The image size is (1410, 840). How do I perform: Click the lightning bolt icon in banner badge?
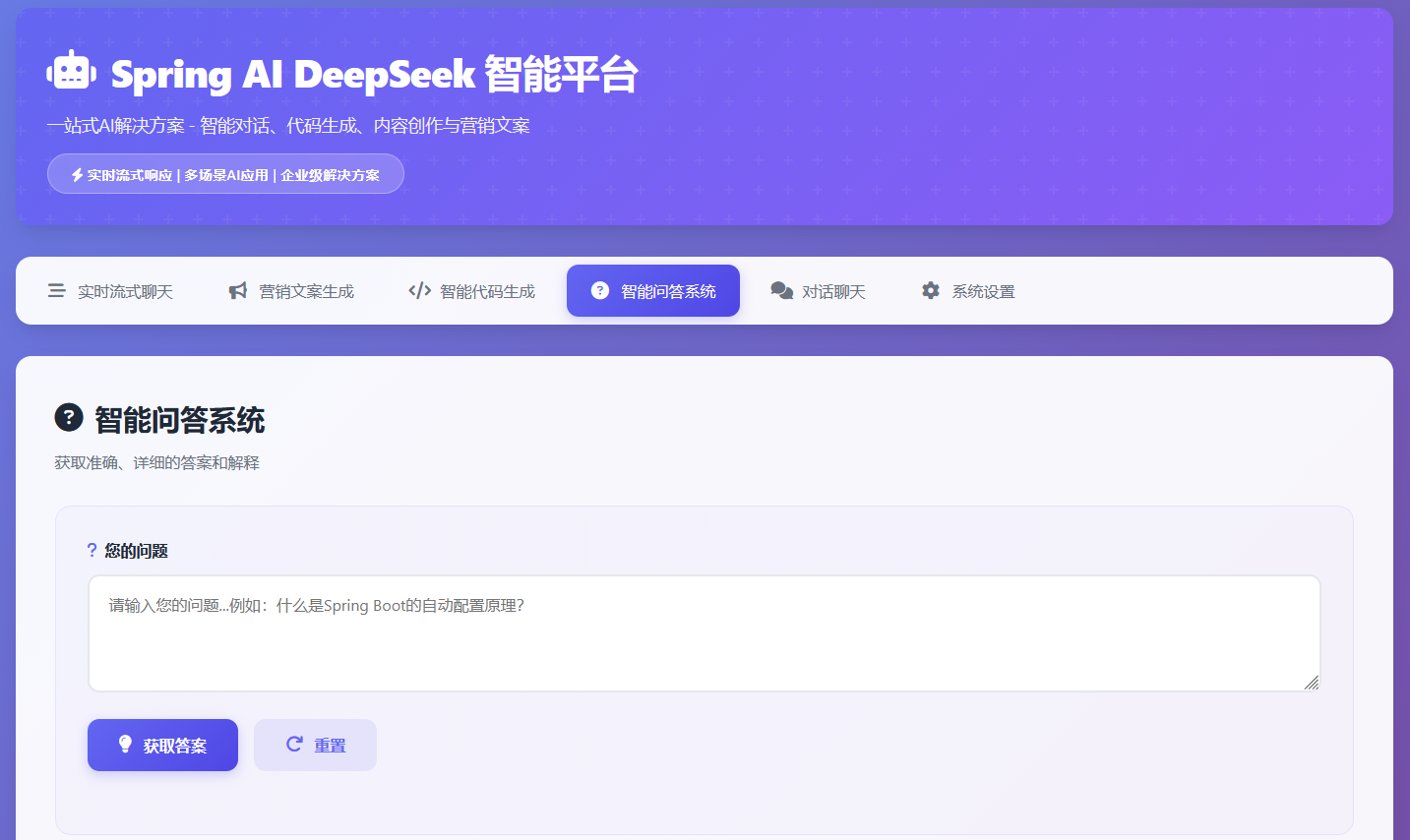pyautogui.click(x=77, y=175)
